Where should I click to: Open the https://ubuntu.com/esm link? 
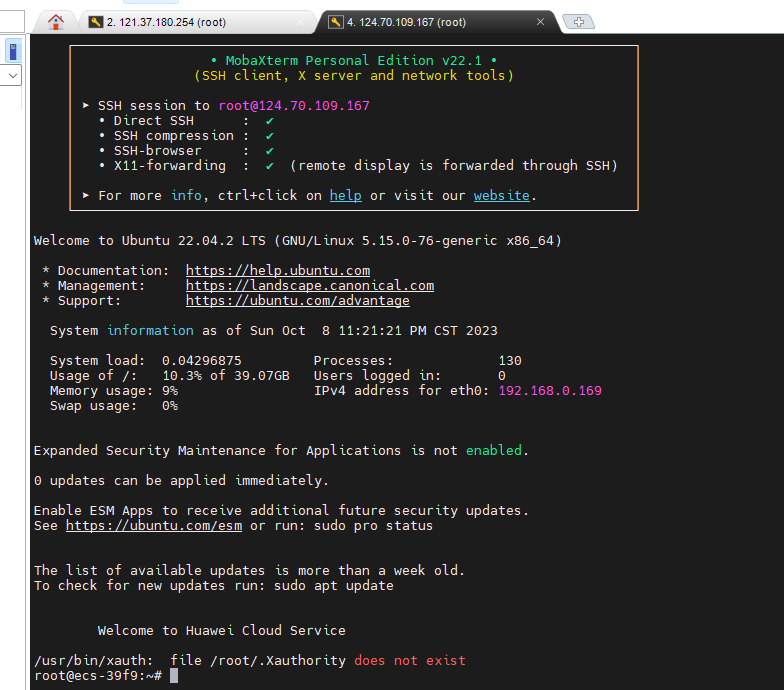(x=154, y=526)
